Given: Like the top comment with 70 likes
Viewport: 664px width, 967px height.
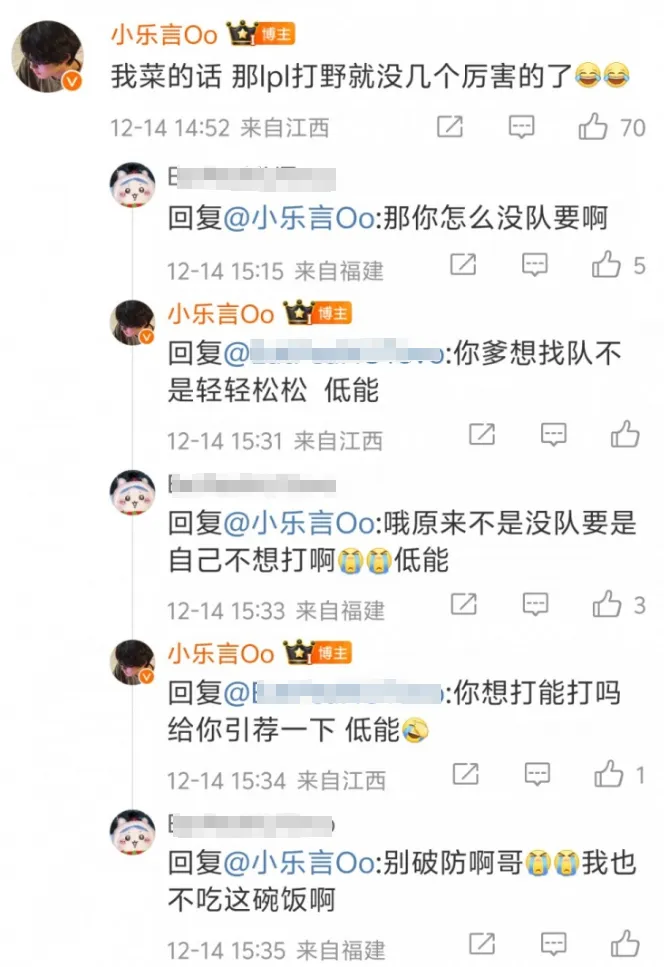Looking at the screenshot, I should pos(593,127).
